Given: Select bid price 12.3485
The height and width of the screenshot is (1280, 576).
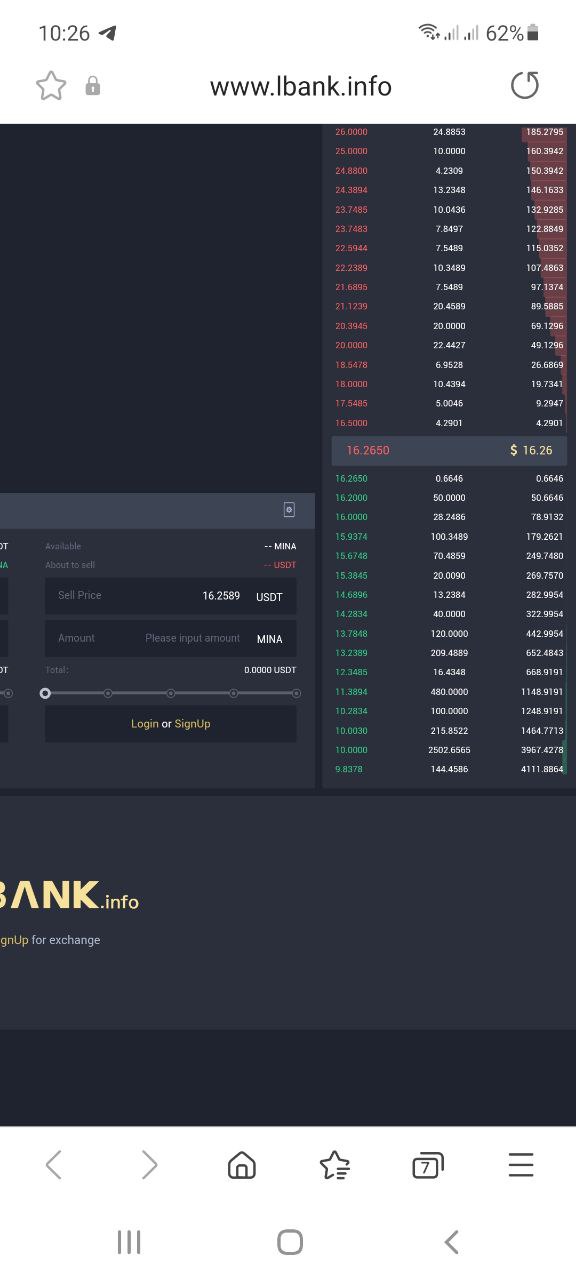Looking at the screenshot, I should point(351,672).
